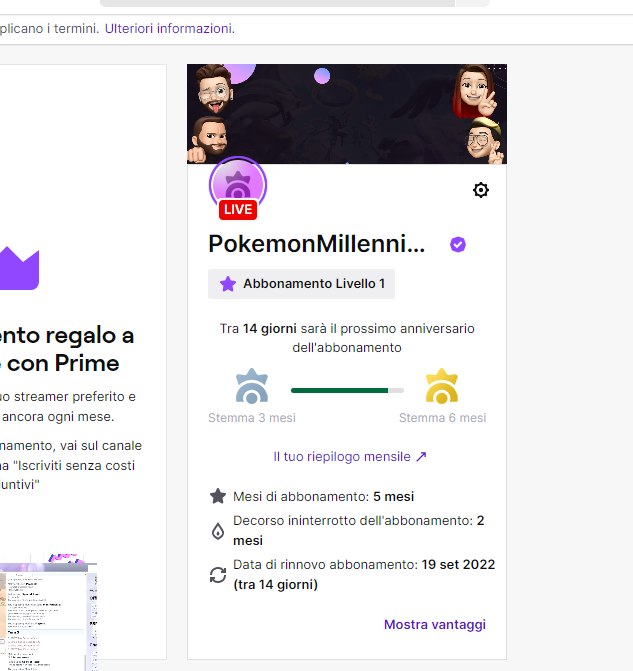
Task: Click the chat screenshot thumbnail in Prime card
Action: coord(48,612)
